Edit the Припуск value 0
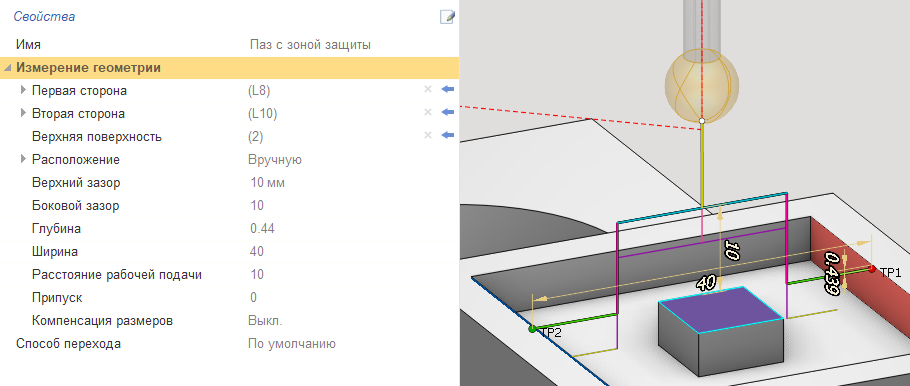Image resolution: width=910 pixels, height=386 pixels. [x=254, y=298]
